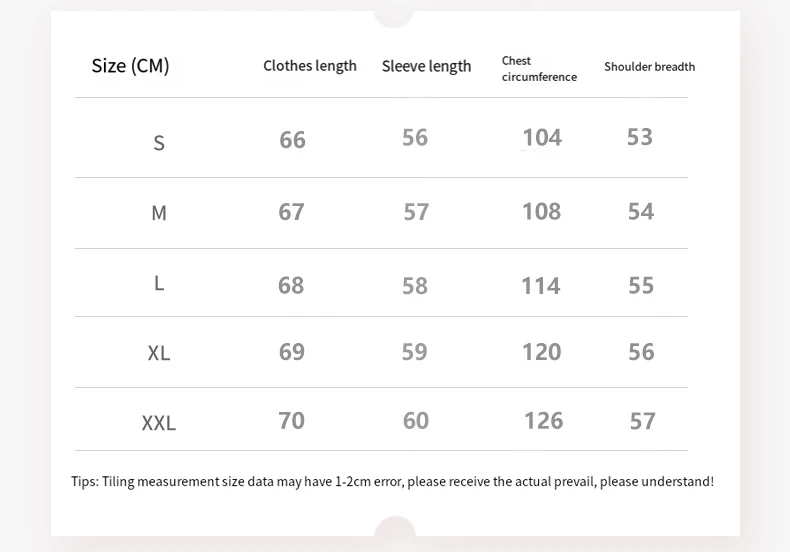The width and height of the screenshot is (790, 552).
Task: Click the 57 sleeve length value
Action: coord(416,212)
